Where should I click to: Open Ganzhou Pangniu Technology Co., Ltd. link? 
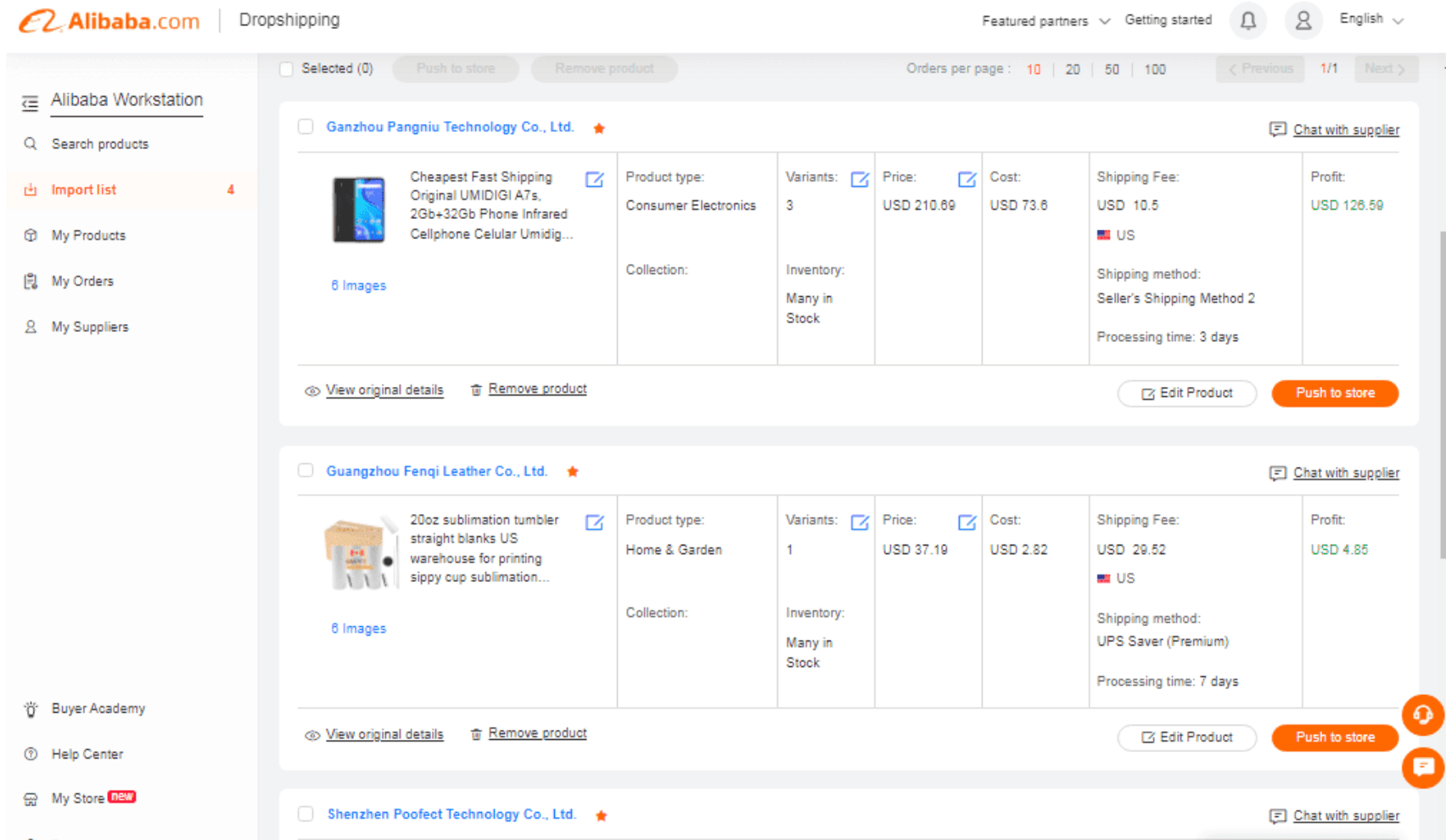pyautogui.click(x=450, y=127)
